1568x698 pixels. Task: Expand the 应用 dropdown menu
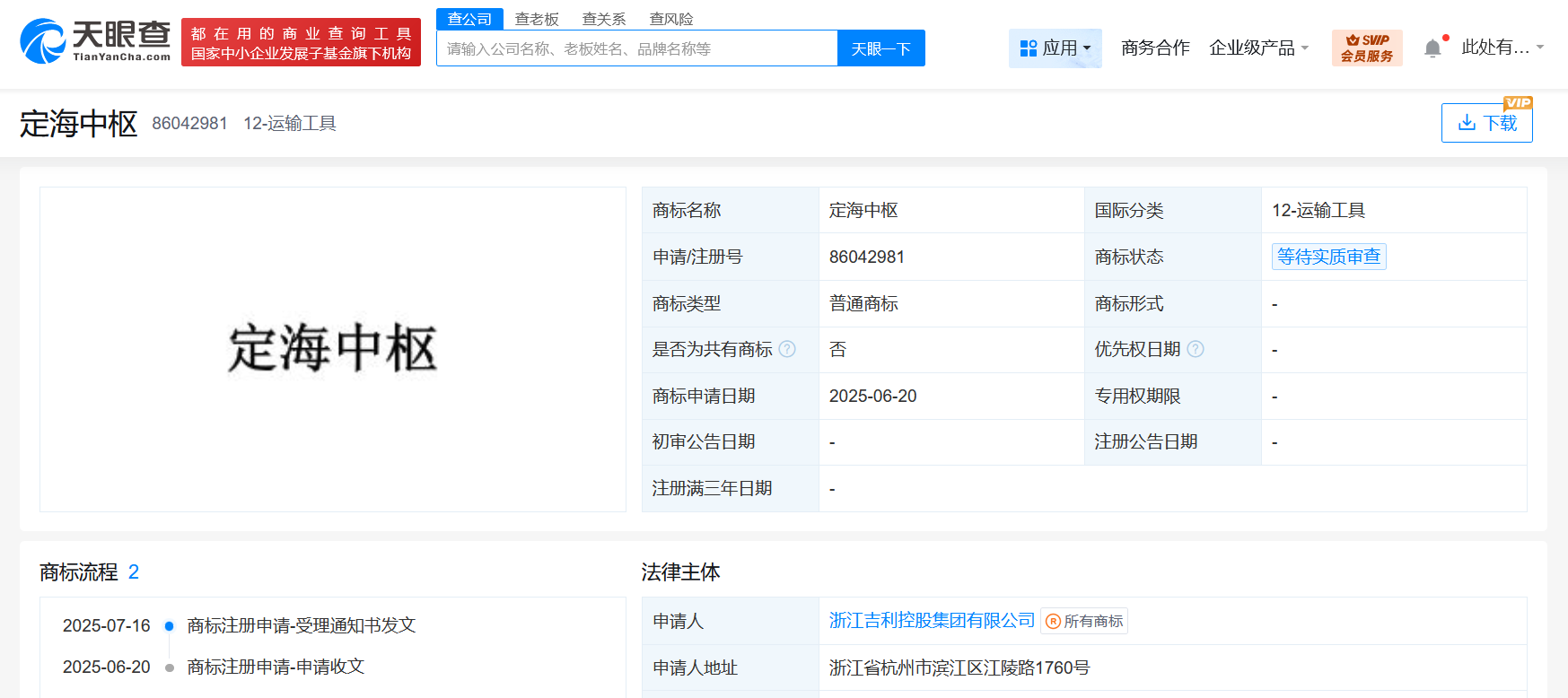tap(1056, 48)
